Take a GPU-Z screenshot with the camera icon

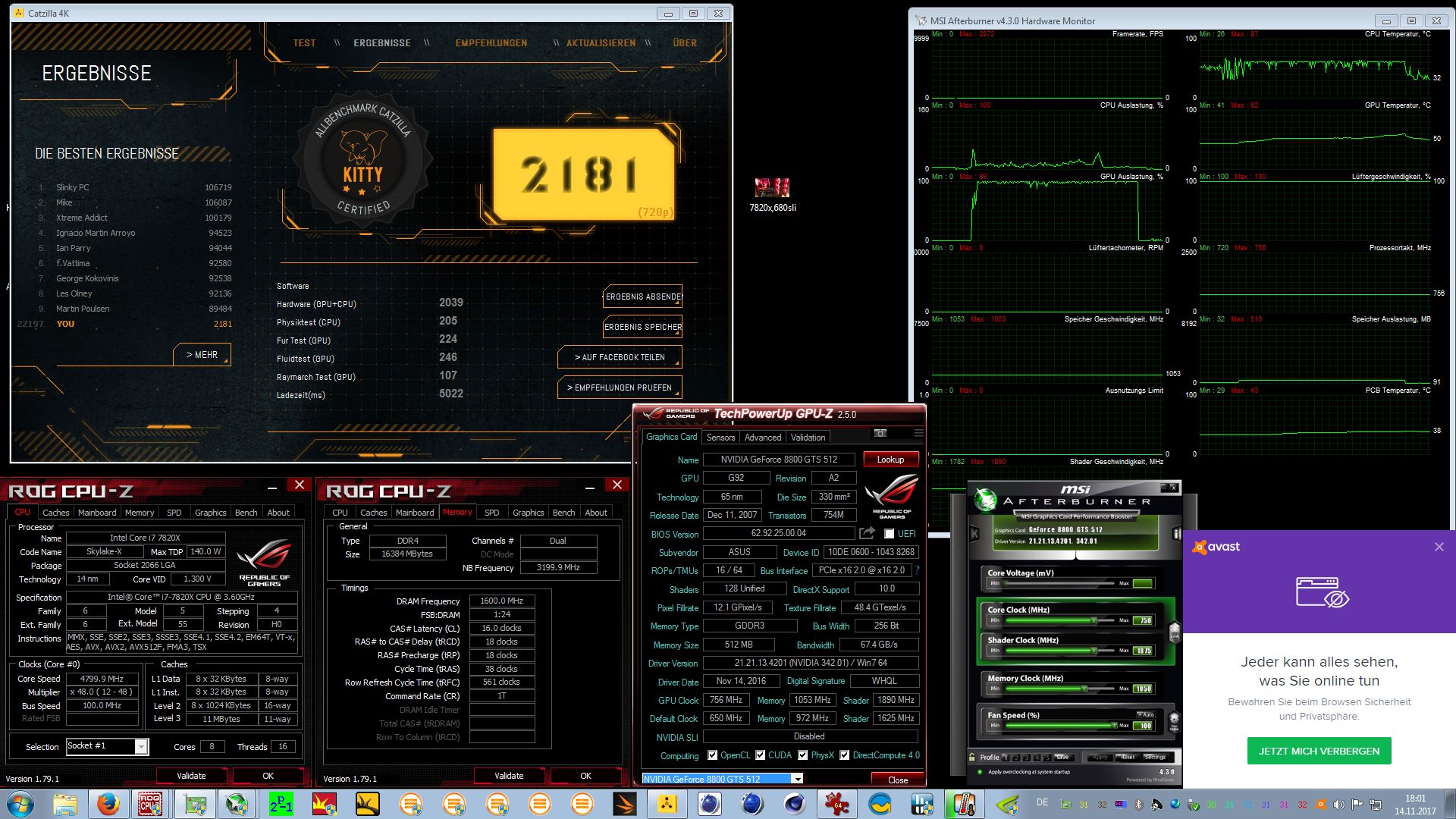coord(880,433)
